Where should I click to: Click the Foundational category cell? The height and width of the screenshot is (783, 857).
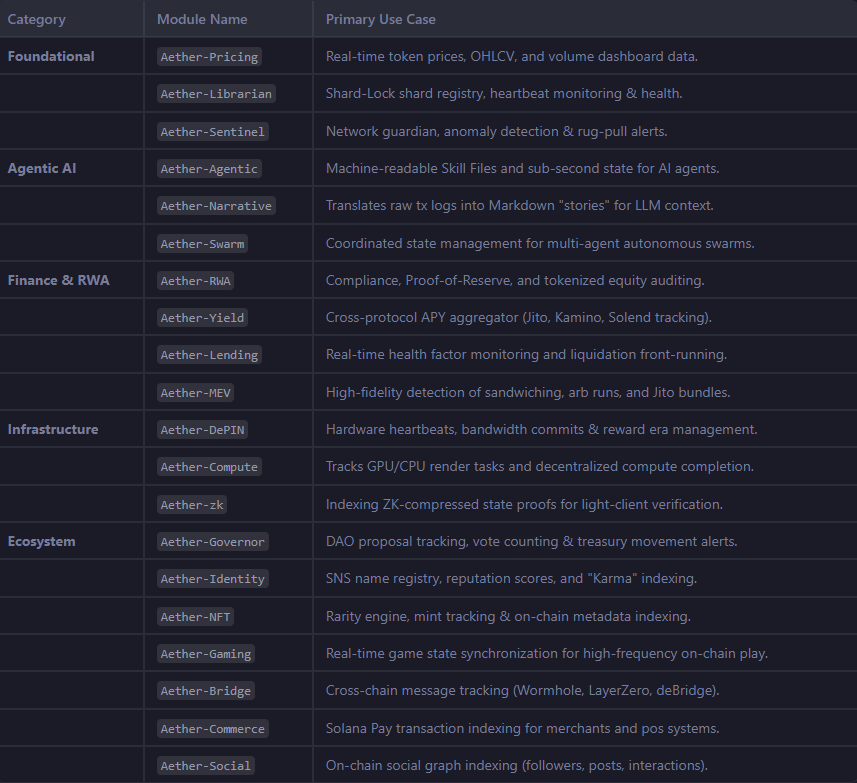tap(51, 56)
